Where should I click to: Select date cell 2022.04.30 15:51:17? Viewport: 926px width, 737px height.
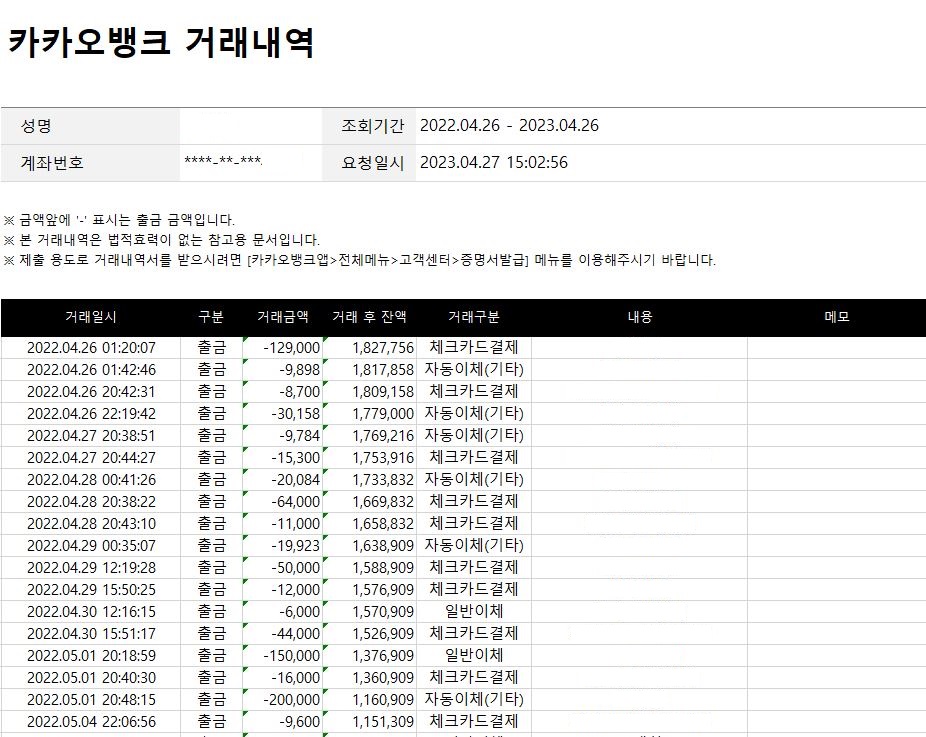pyautogui.click(x=91, y=634)
